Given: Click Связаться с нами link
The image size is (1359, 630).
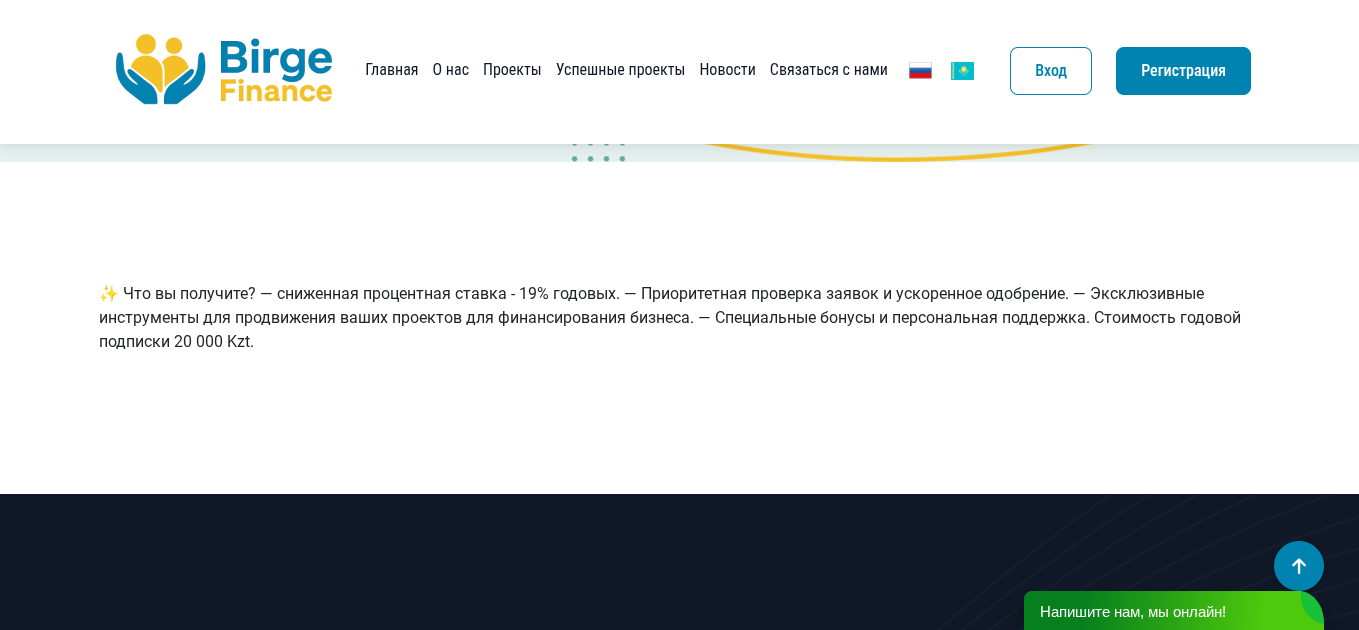Looking at the screenshot, I should tap(828, 70).
